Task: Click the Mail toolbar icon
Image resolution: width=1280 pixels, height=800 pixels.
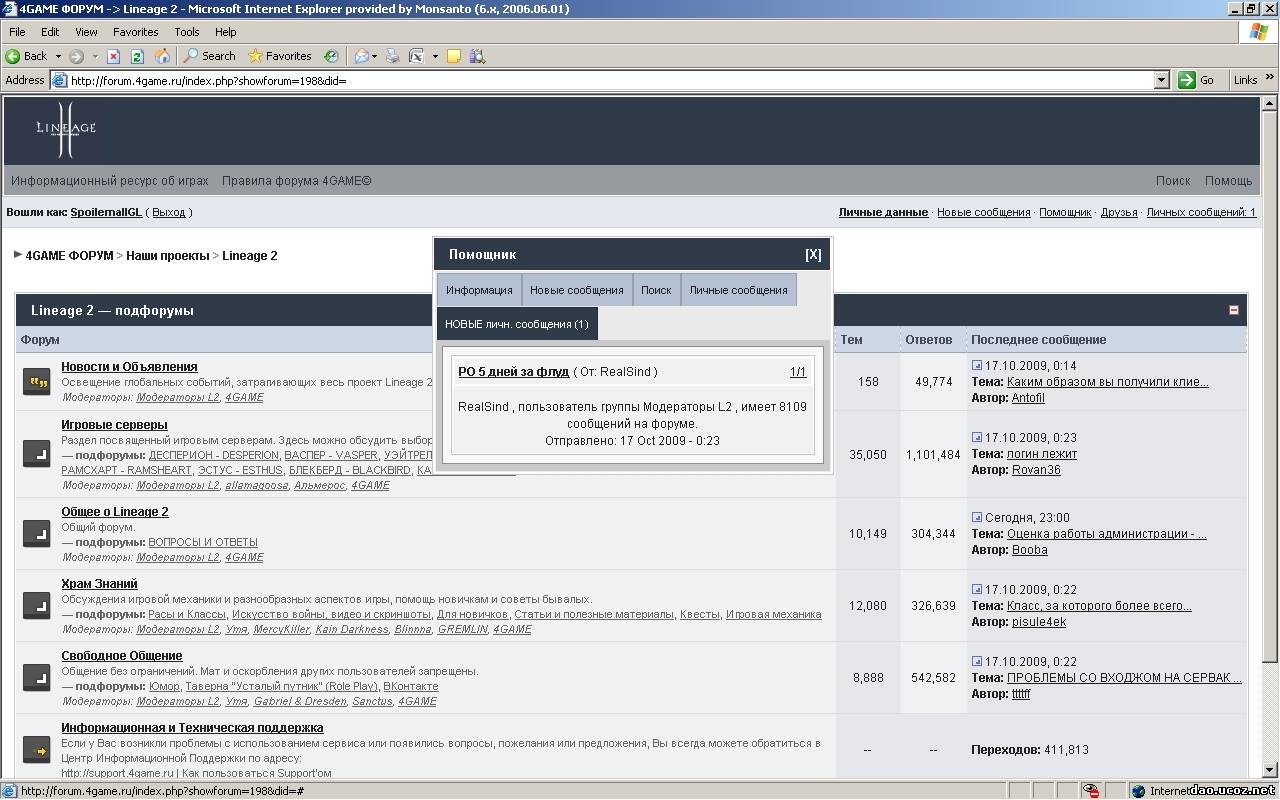Action: 361,56
